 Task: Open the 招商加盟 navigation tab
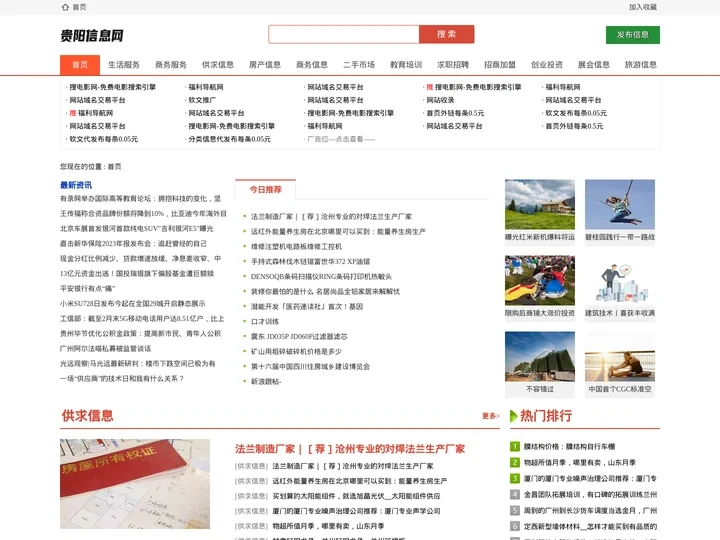(500, 65)
